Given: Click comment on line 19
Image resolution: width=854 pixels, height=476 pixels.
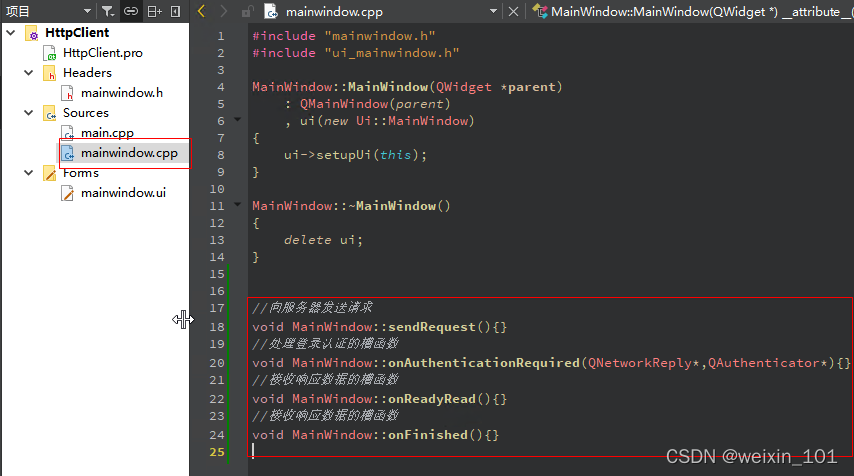Looking at the screenshot, I should click(x=326, y=344).
